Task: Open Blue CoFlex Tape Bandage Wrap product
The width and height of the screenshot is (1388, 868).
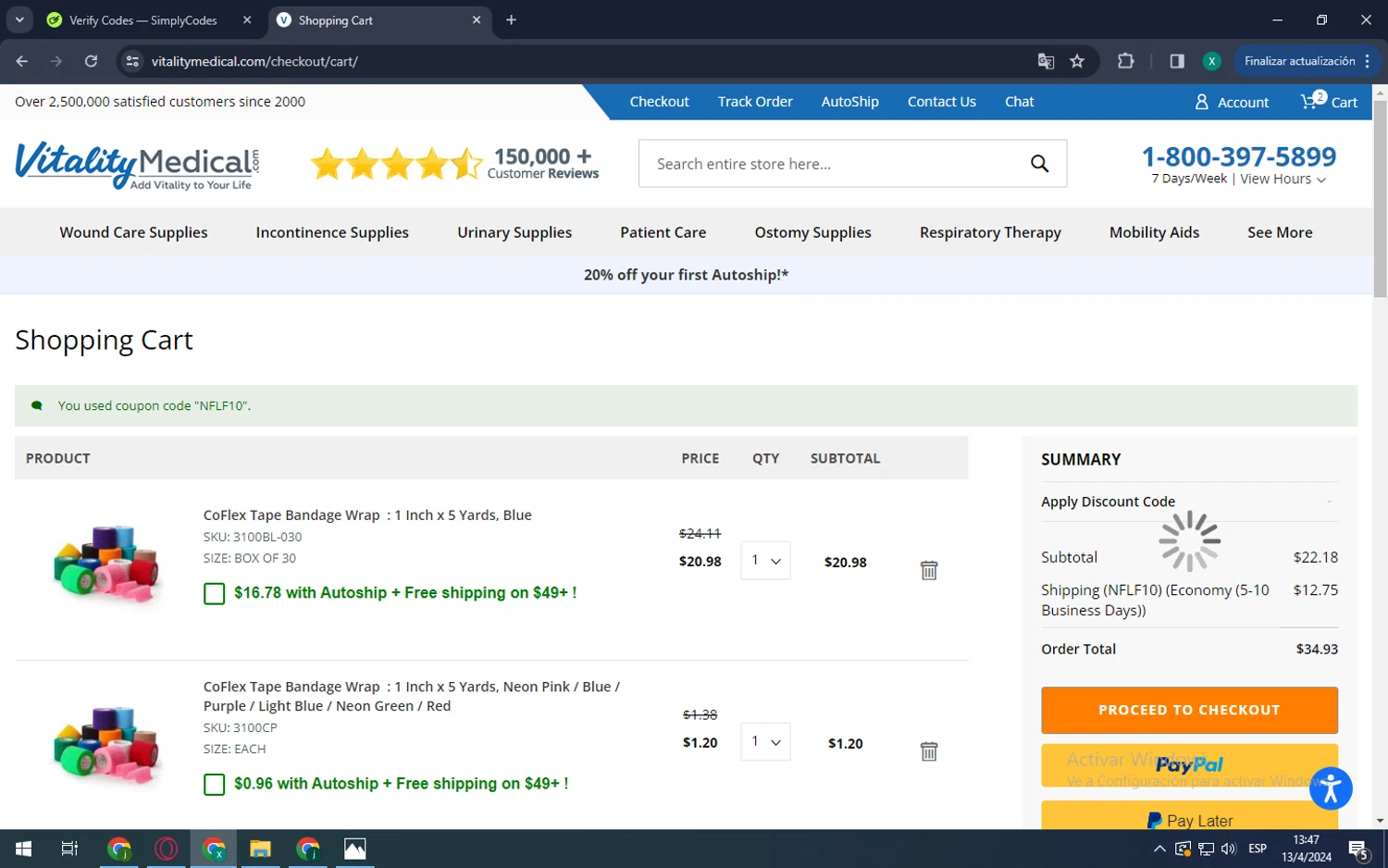Action: [x=367, y=515]
